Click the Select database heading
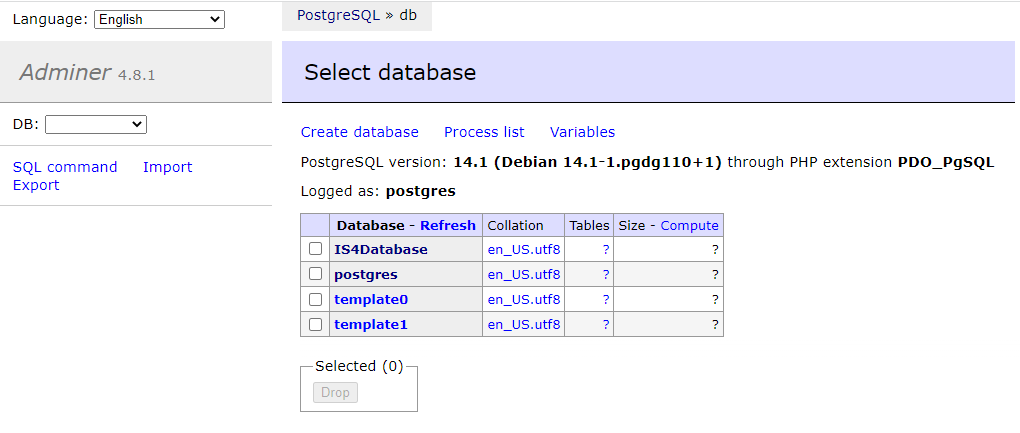This screenshot has width=1020, height=433. 390,72
